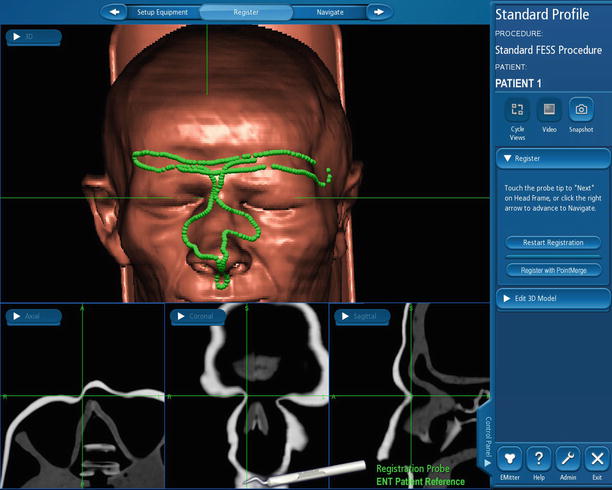This screenshot has width=612, height=490.
Task: Switch to the Setup Equipment step
Action: point(163,12)
